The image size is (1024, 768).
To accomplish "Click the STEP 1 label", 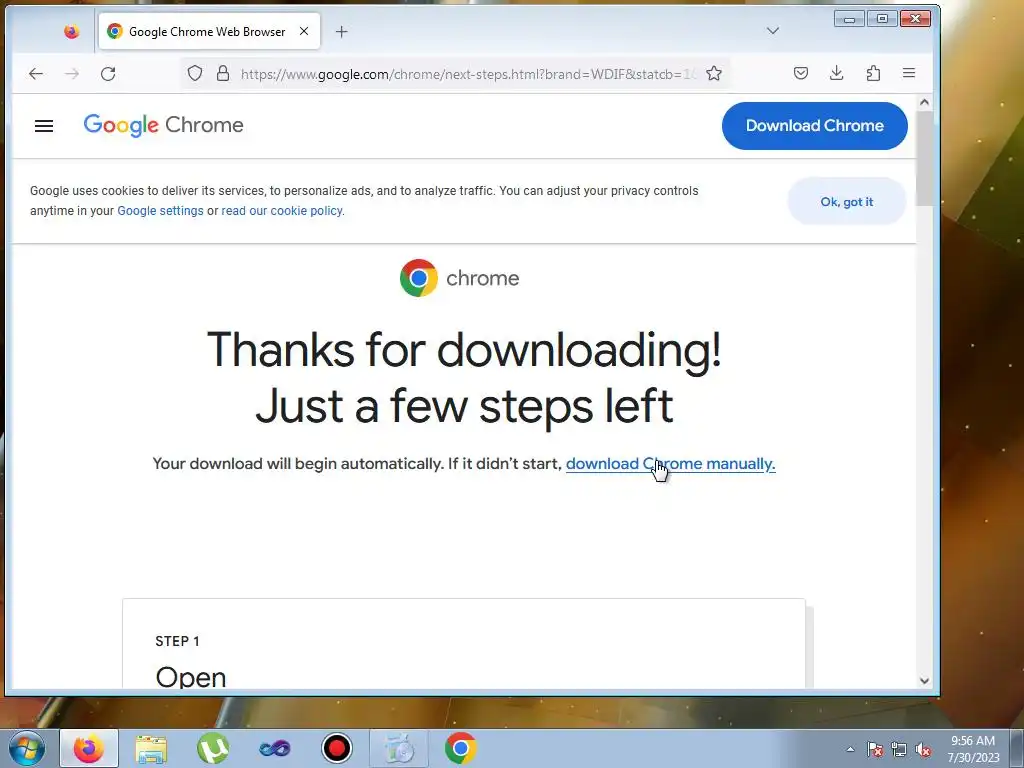I will click(177, 641).
